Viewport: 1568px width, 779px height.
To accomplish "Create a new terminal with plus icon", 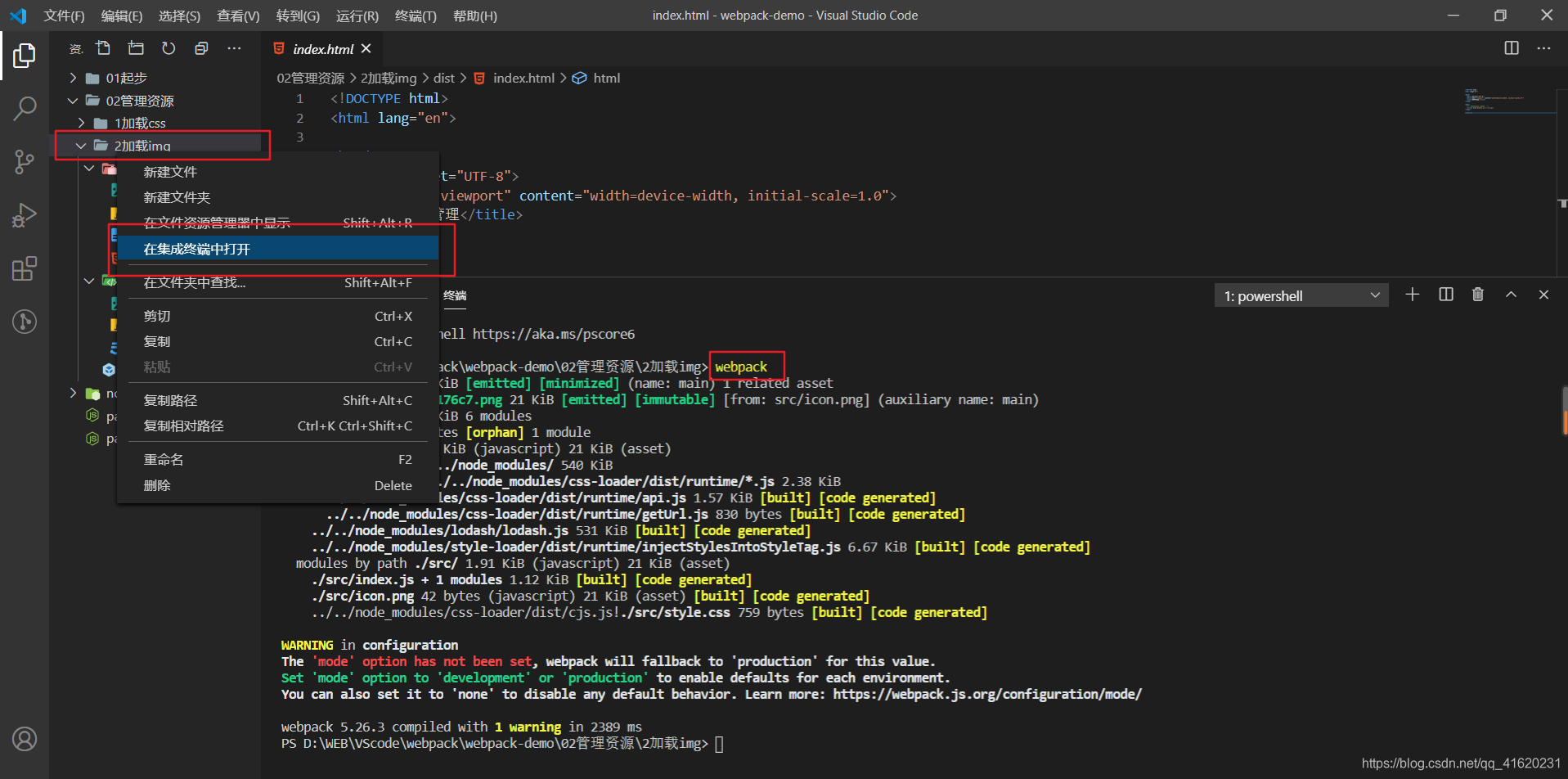I will tap(1413, 295).
